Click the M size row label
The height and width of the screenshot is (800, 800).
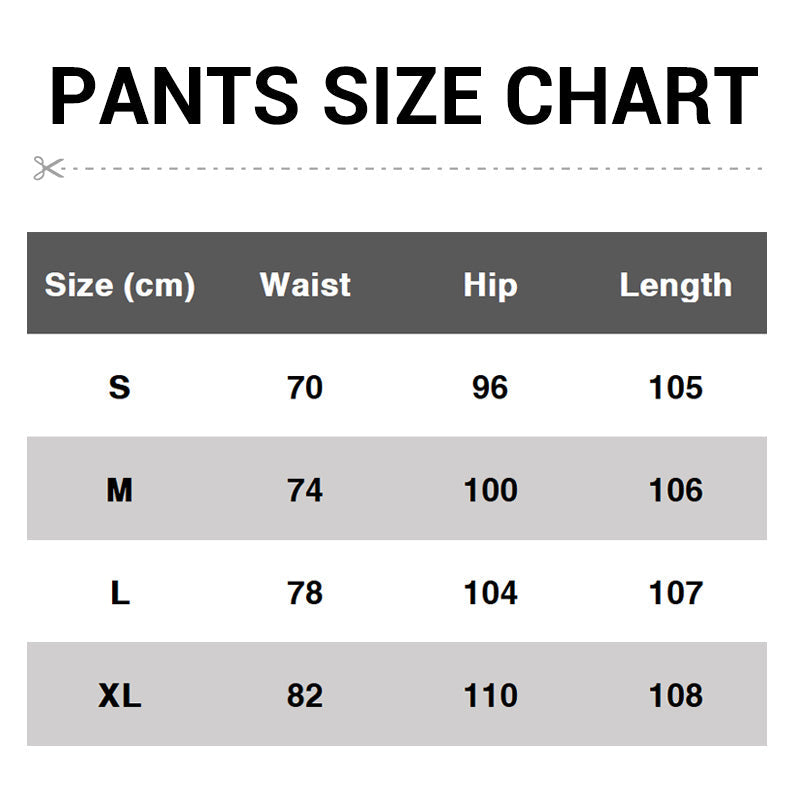[x=119, y=490]
